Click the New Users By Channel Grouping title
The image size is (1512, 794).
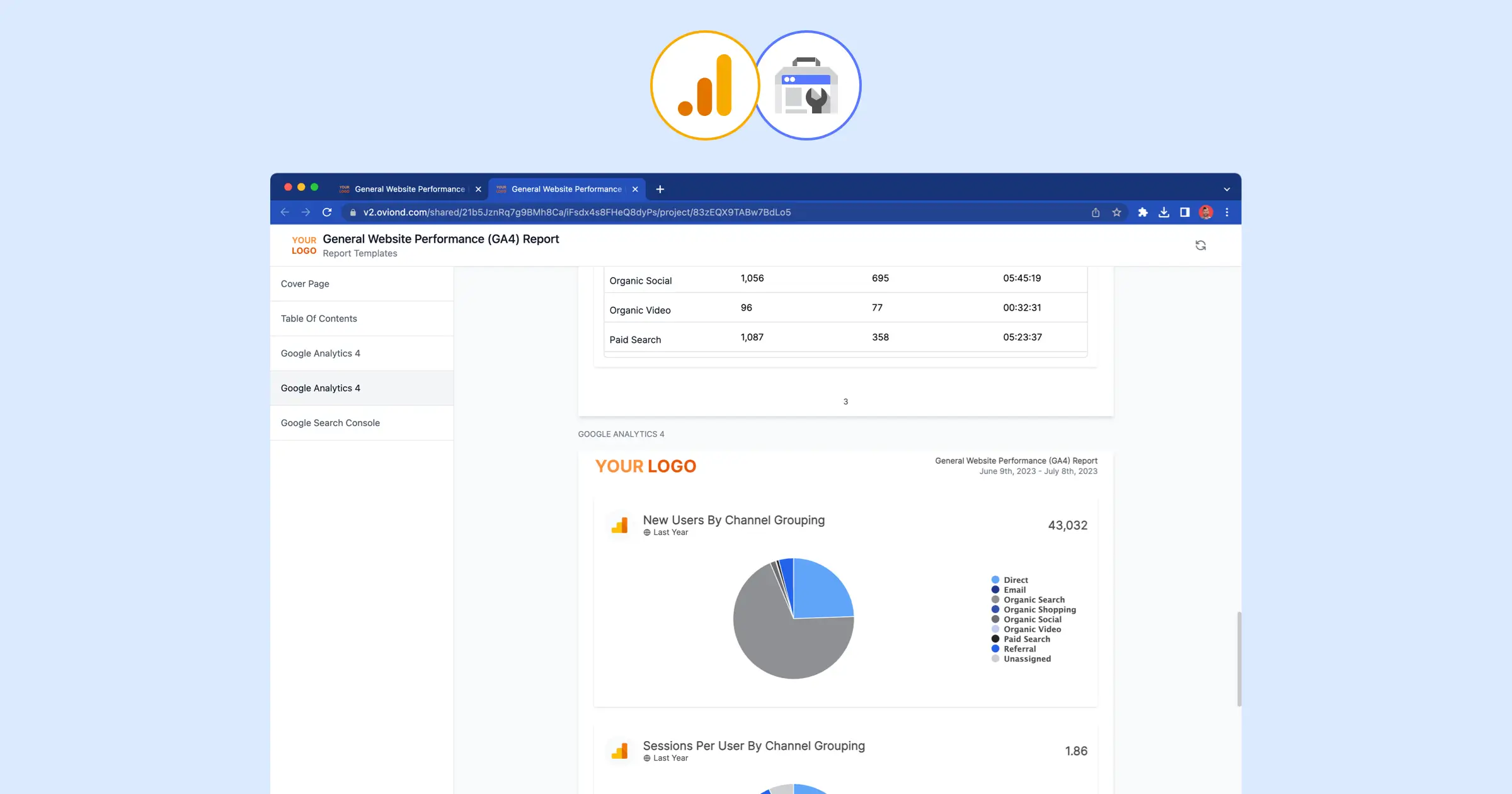click(x=733, y=520)
